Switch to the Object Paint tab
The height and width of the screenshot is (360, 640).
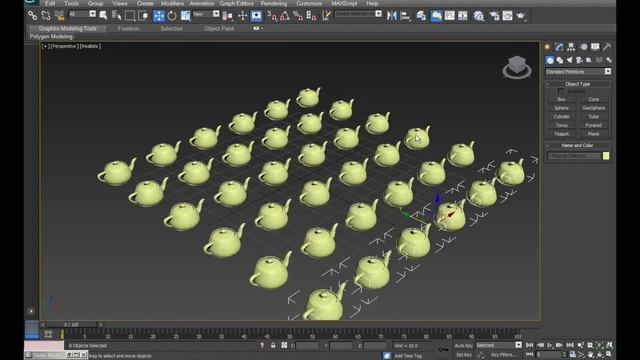219,29
